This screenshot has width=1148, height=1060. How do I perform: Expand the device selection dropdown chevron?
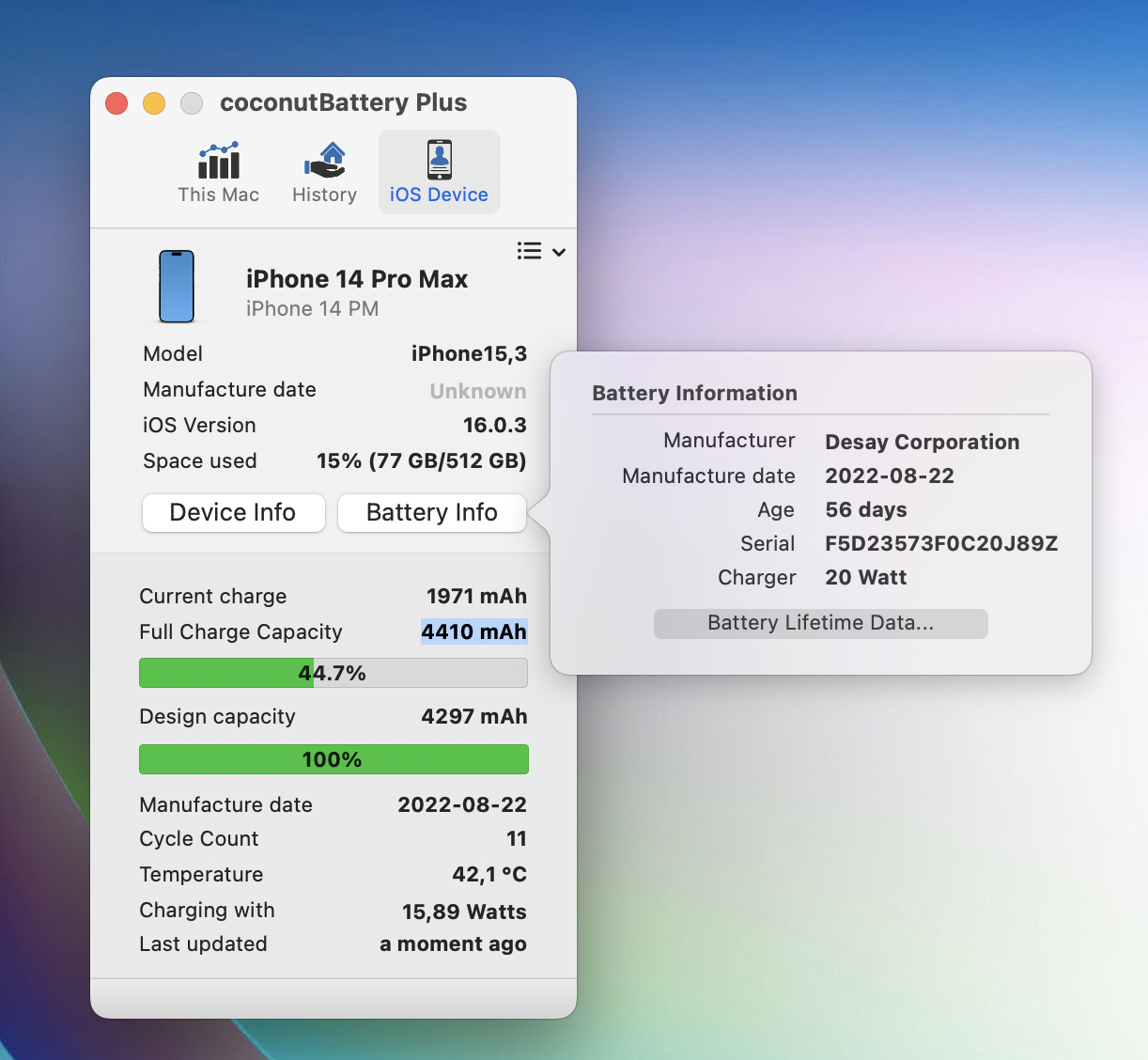pyautogui.click(x=559, y=252)
